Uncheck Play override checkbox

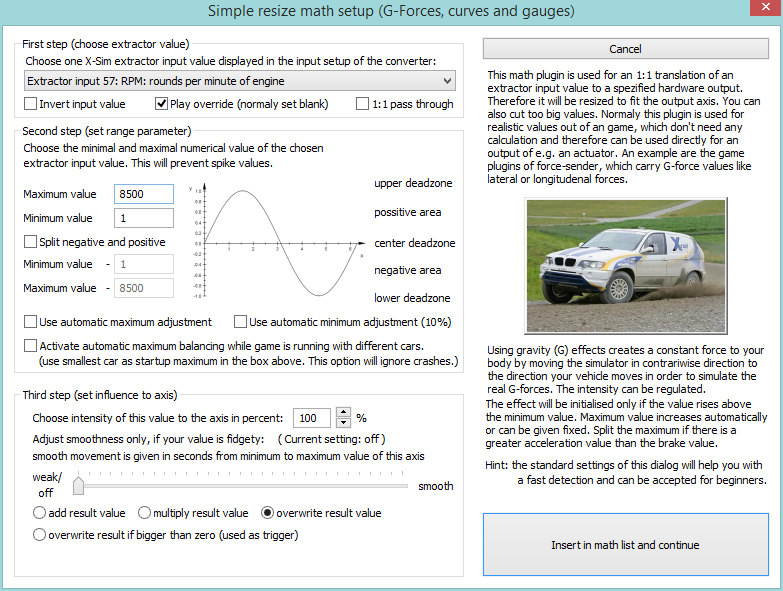pos(161,104)
